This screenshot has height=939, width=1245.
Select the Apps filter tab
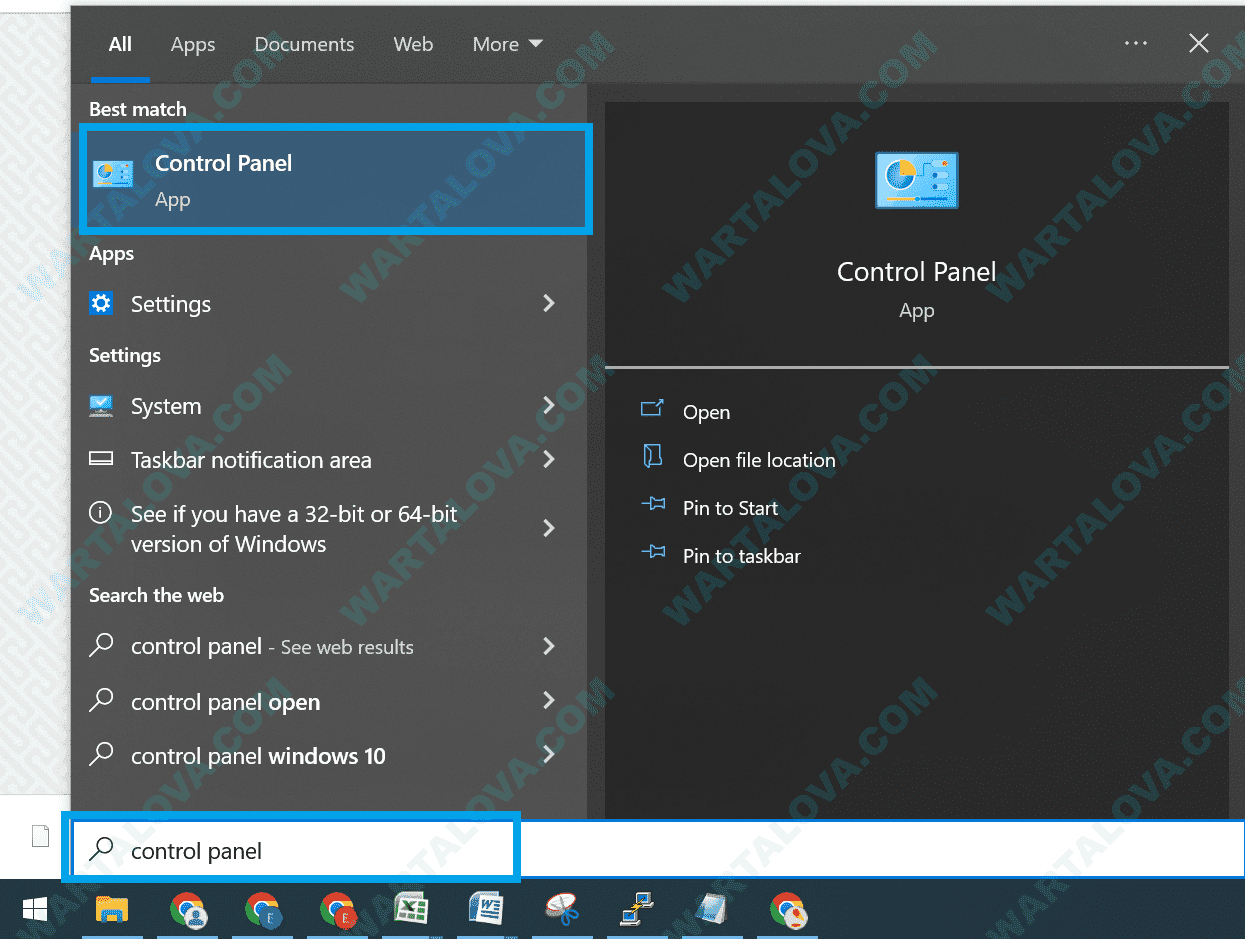(192, 44)
